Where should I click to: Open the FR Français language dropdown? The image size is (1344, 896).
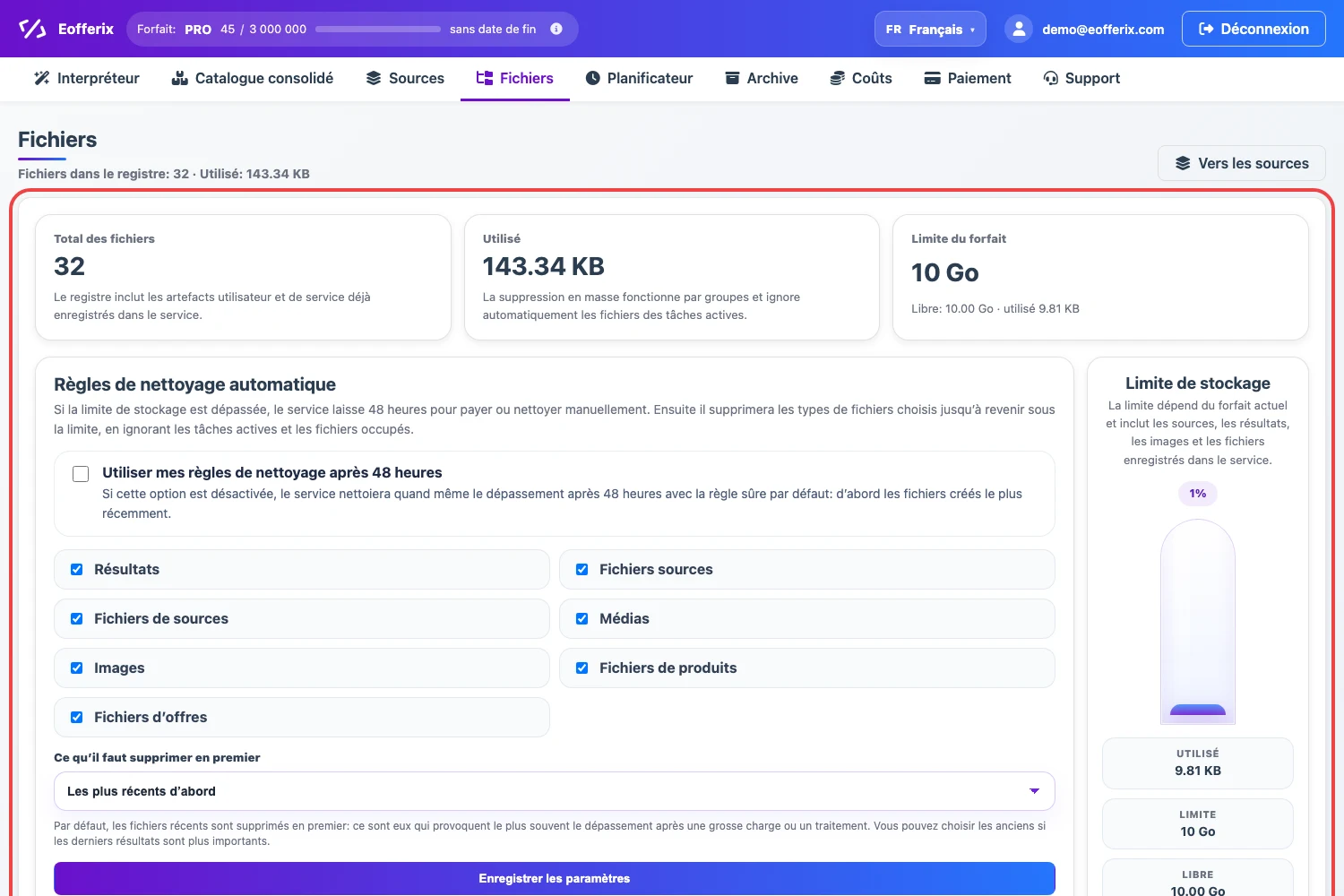[930, 29]
